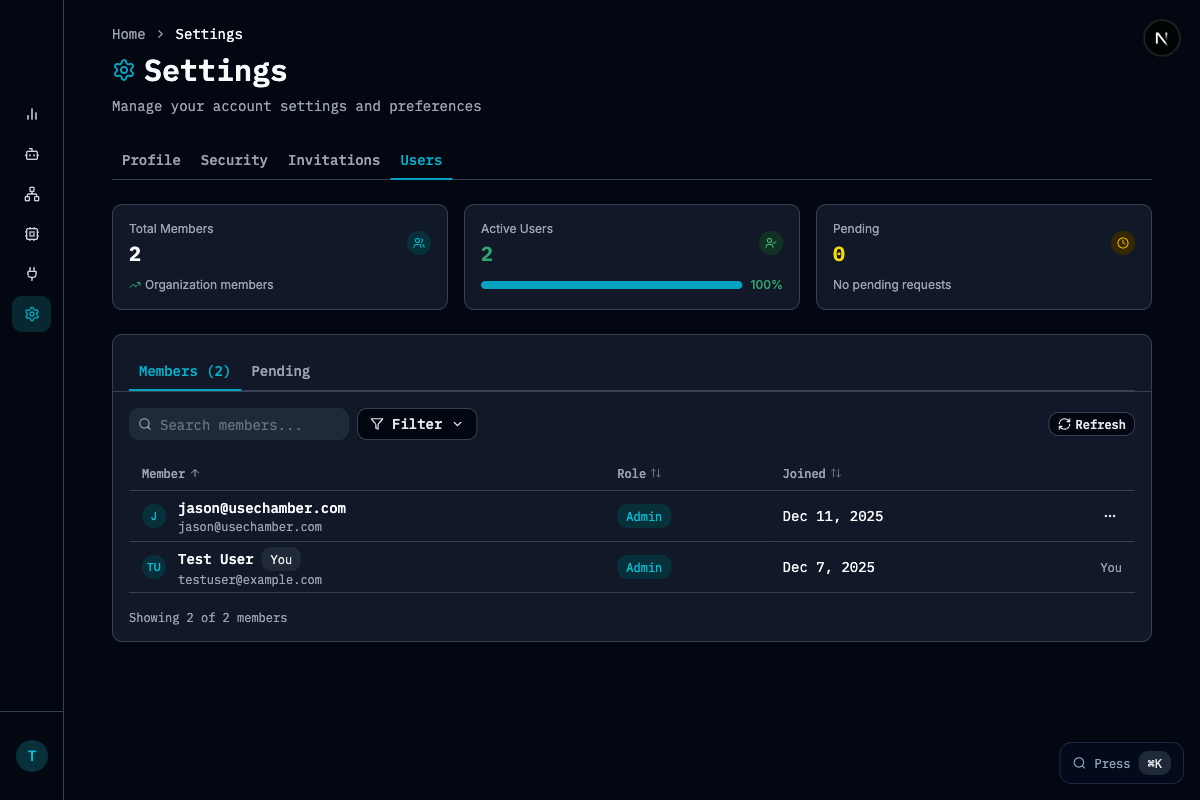Click the T user avatar in sidebar

(32, 756)
